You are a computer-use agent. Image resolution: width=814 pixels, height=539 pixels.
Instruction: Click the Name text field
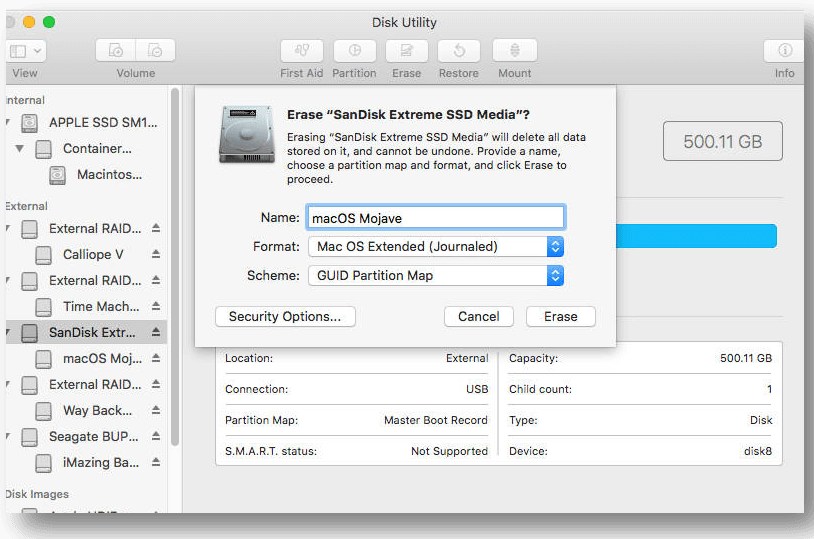(435, 217)
